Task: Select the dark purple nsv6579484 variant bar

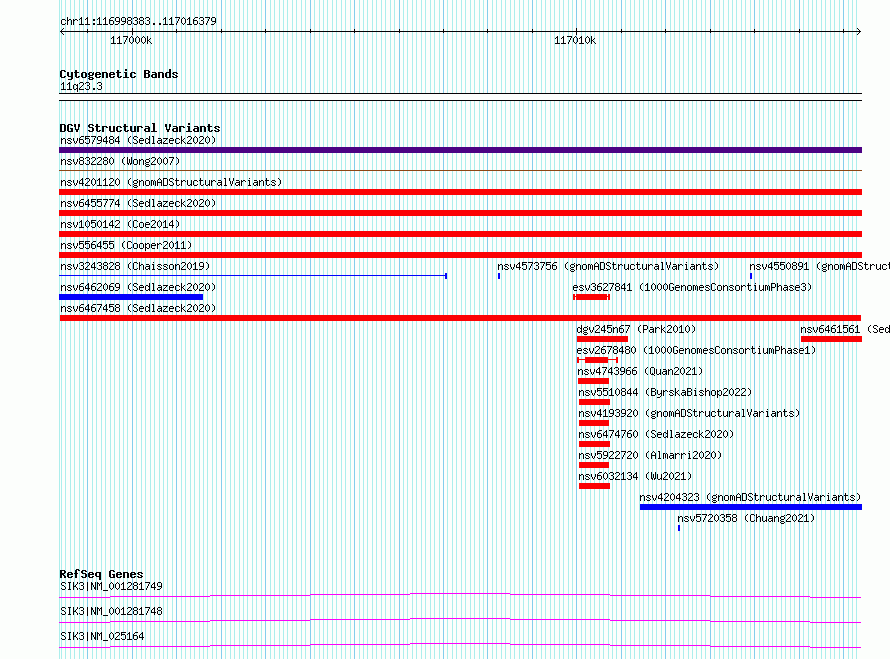Action: point(460,150)
